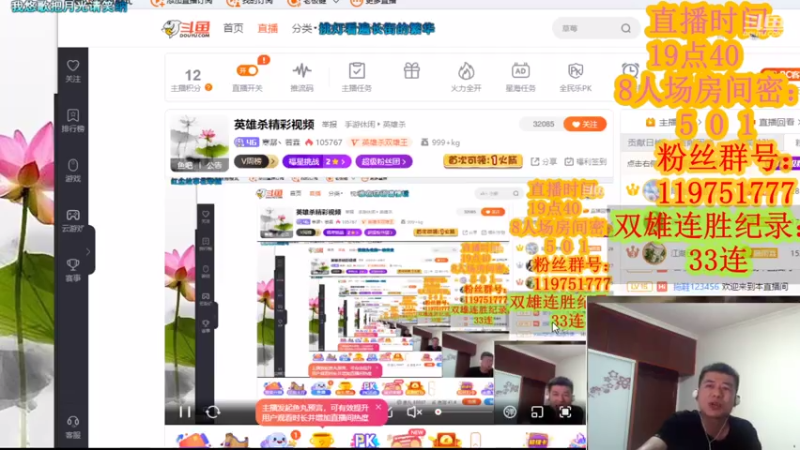Claim the 首次可领 火箭 banner
The width and height of the screenshot is (800, 450).
pyautogui.click(x=483, y=161)
